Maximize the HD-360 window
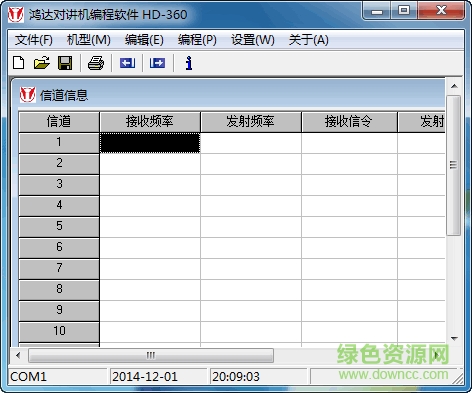The height and width of the screenshot is (393, 472). coord(404,11)
